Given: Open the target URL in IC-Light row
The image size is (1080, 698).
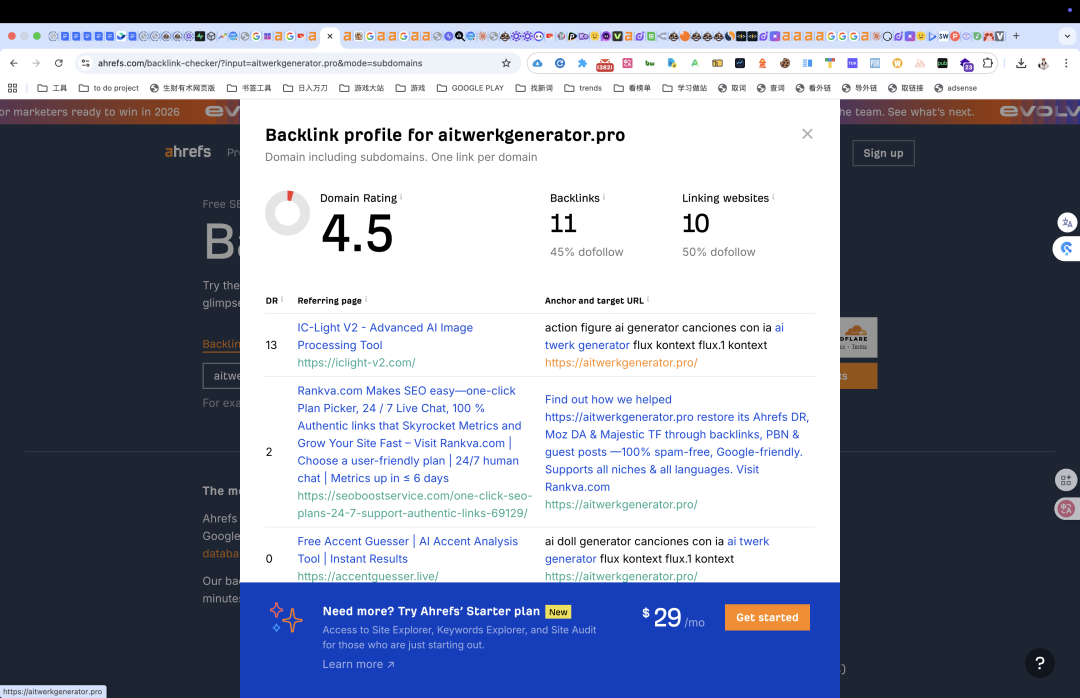Looking at the screenshot, I should click(621, 362).
